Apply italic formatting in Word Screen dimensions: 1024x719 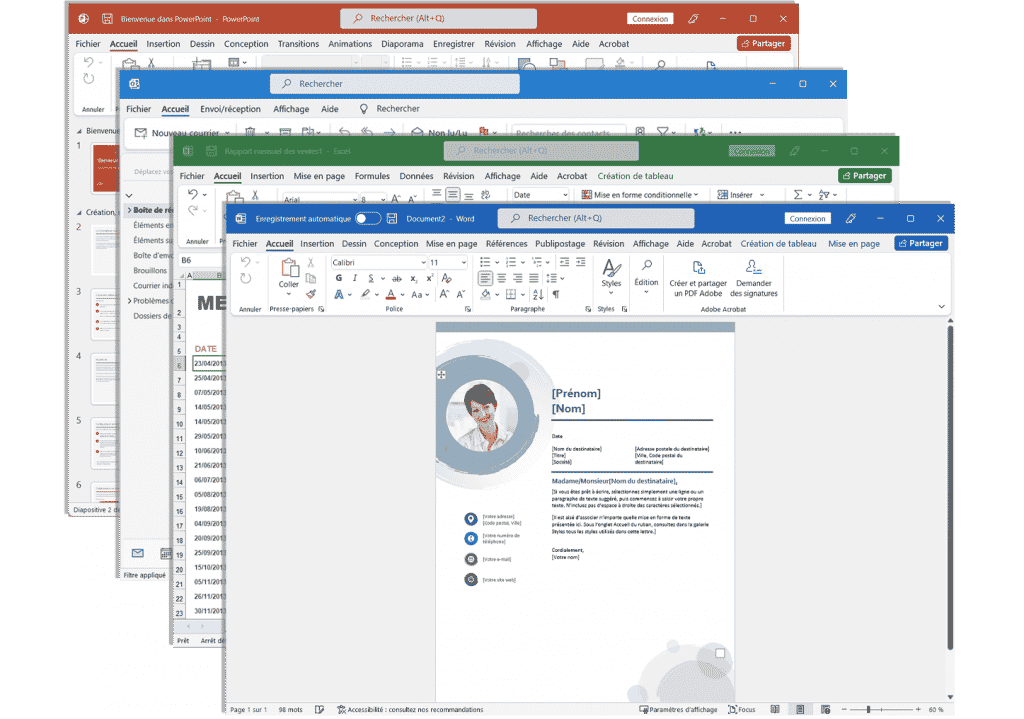(355, 278)
